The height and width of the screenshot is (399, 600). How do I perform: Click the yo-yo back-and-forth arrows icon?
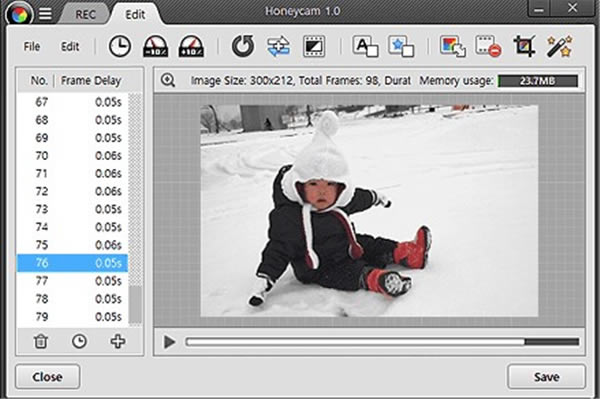pyautogui.click(x=278, y=47)
